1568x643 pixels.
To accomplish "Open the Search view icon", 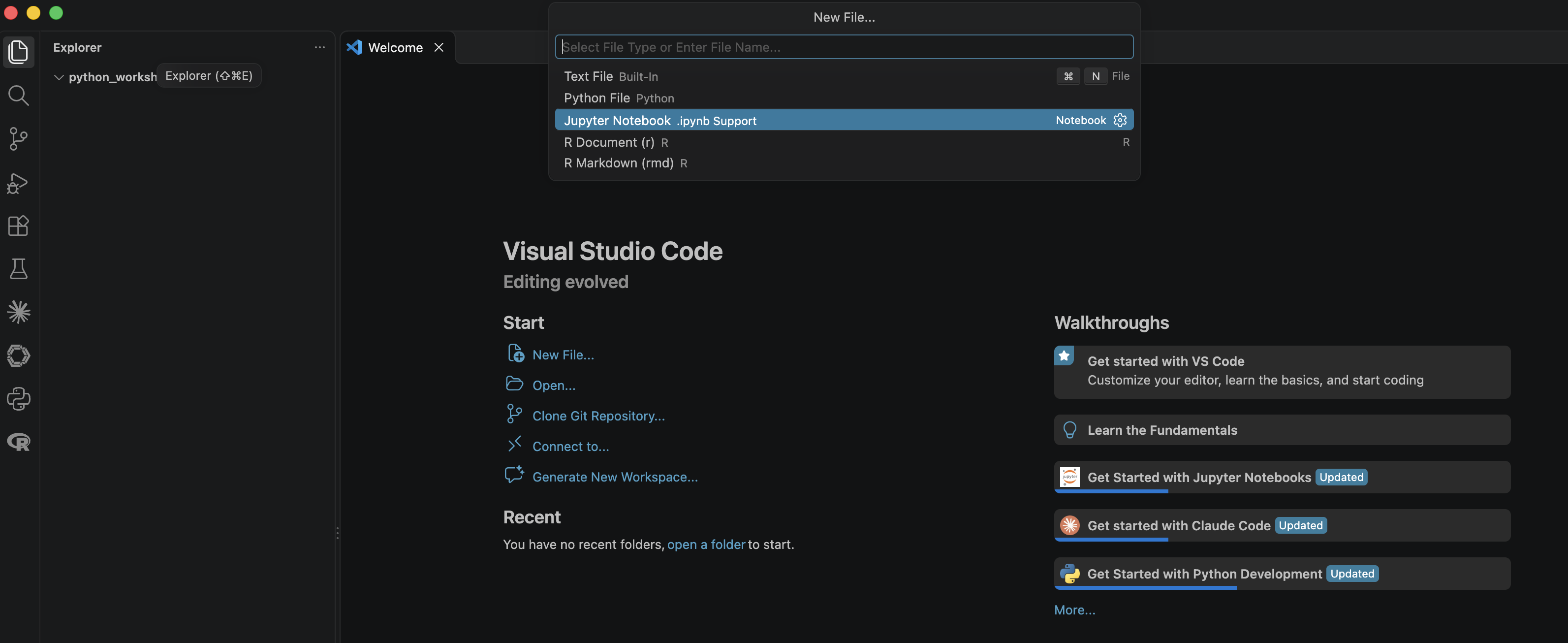I will pos(18,95).
